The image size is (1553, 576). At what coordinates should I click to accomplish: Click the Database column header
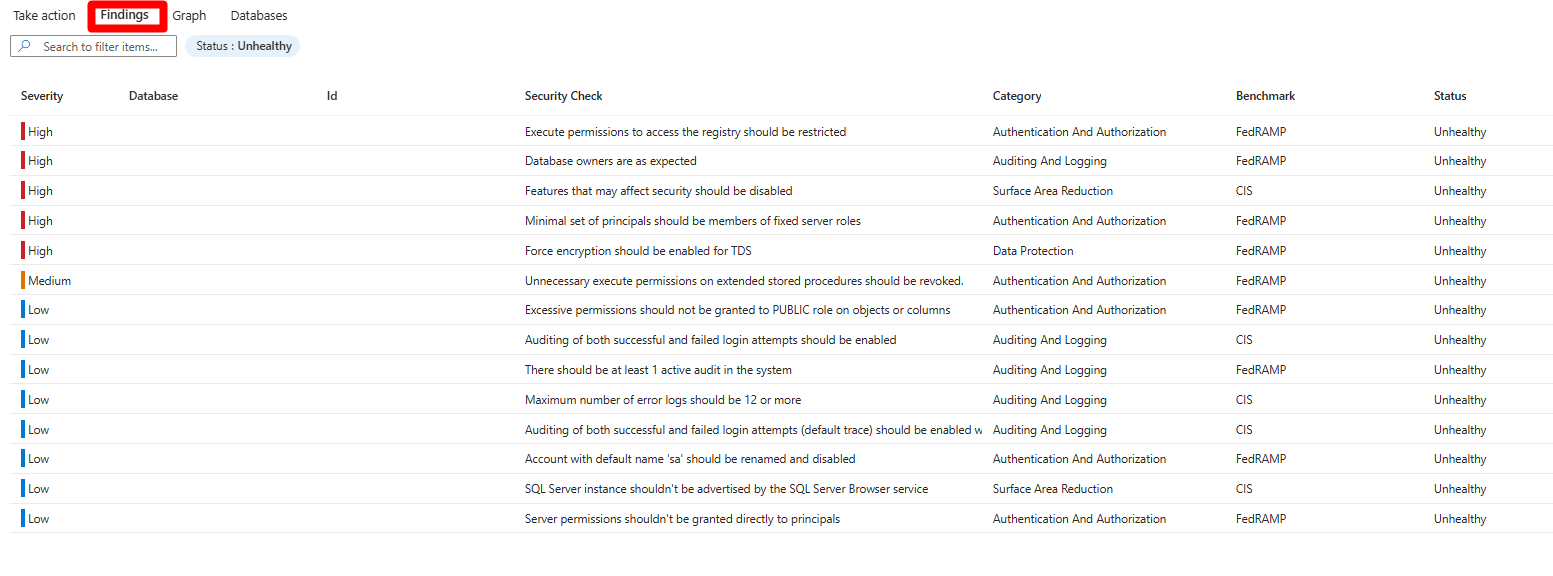click(x=153, y=96)
